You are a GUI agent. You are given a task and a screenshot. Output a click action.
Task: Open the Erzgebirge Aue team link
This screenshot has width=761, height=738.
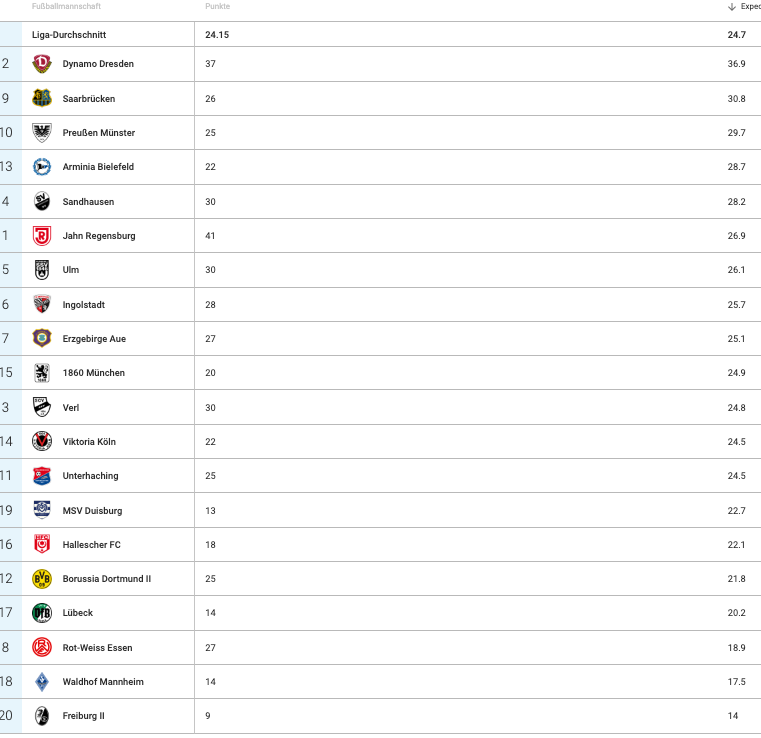pyautogui.click(x=94, y=339)
